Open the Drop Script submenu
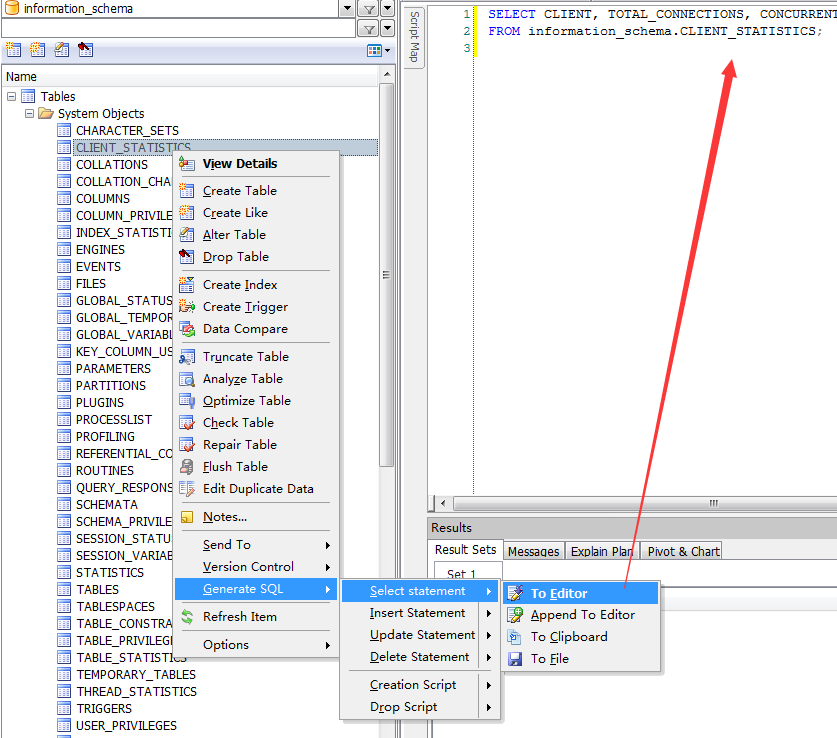Screen dimensions: 837x738 420,707
